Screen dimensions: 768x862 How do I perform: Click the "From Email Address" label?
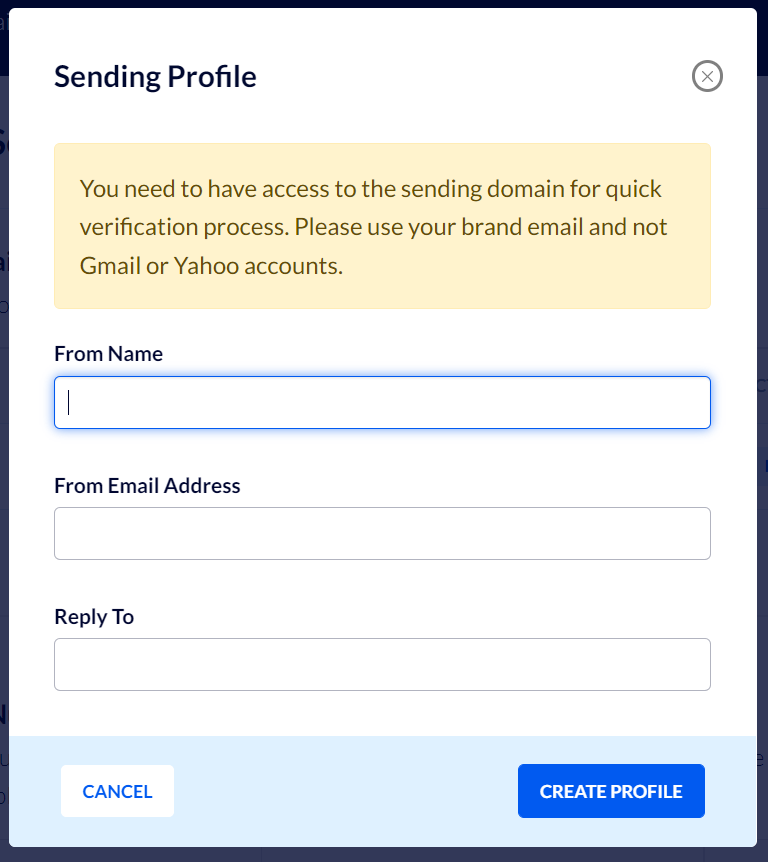pos(147,485)
